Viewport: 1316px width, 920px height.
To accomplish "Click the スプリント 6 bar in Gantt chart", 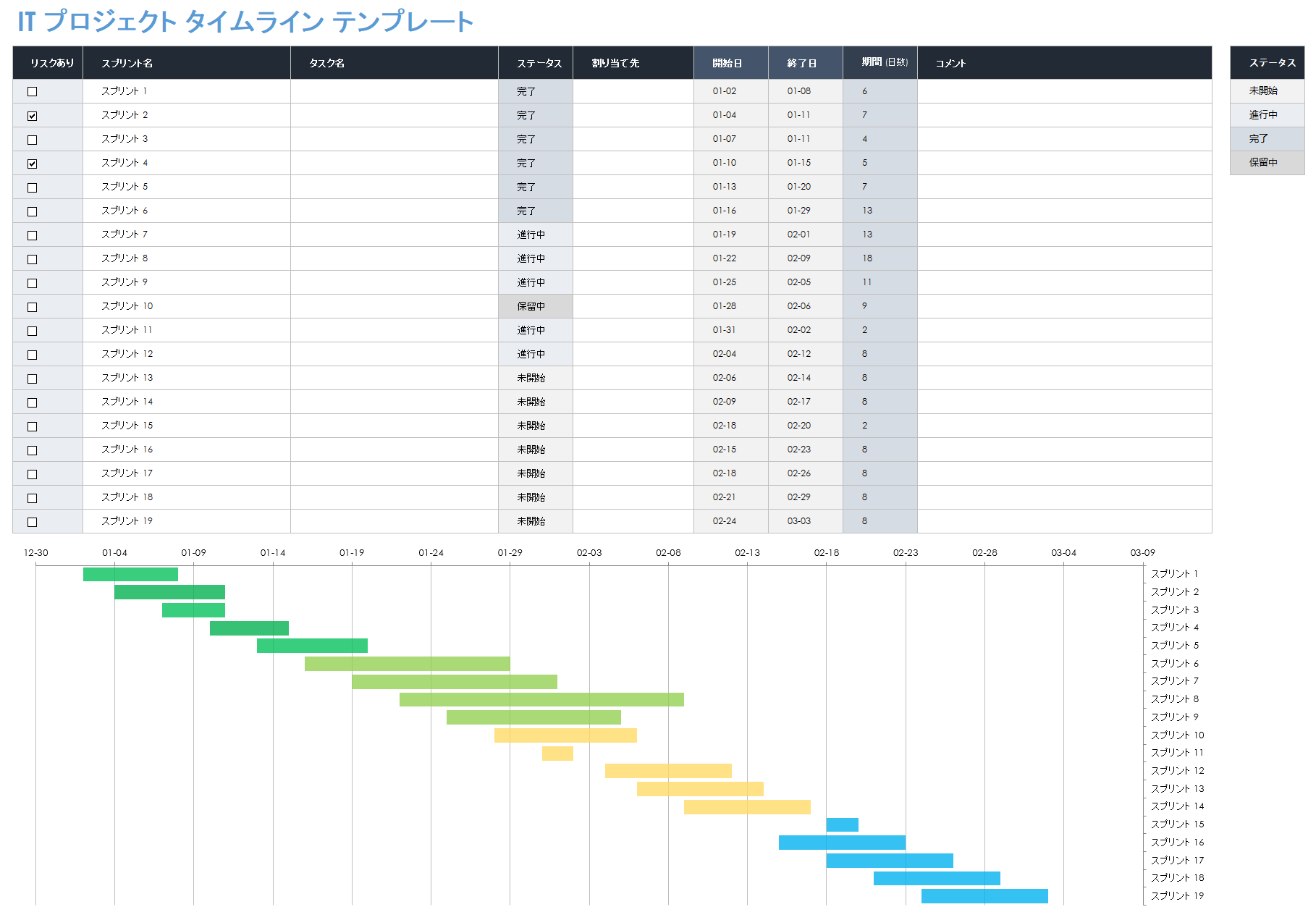I will click(x=408, y=664).
